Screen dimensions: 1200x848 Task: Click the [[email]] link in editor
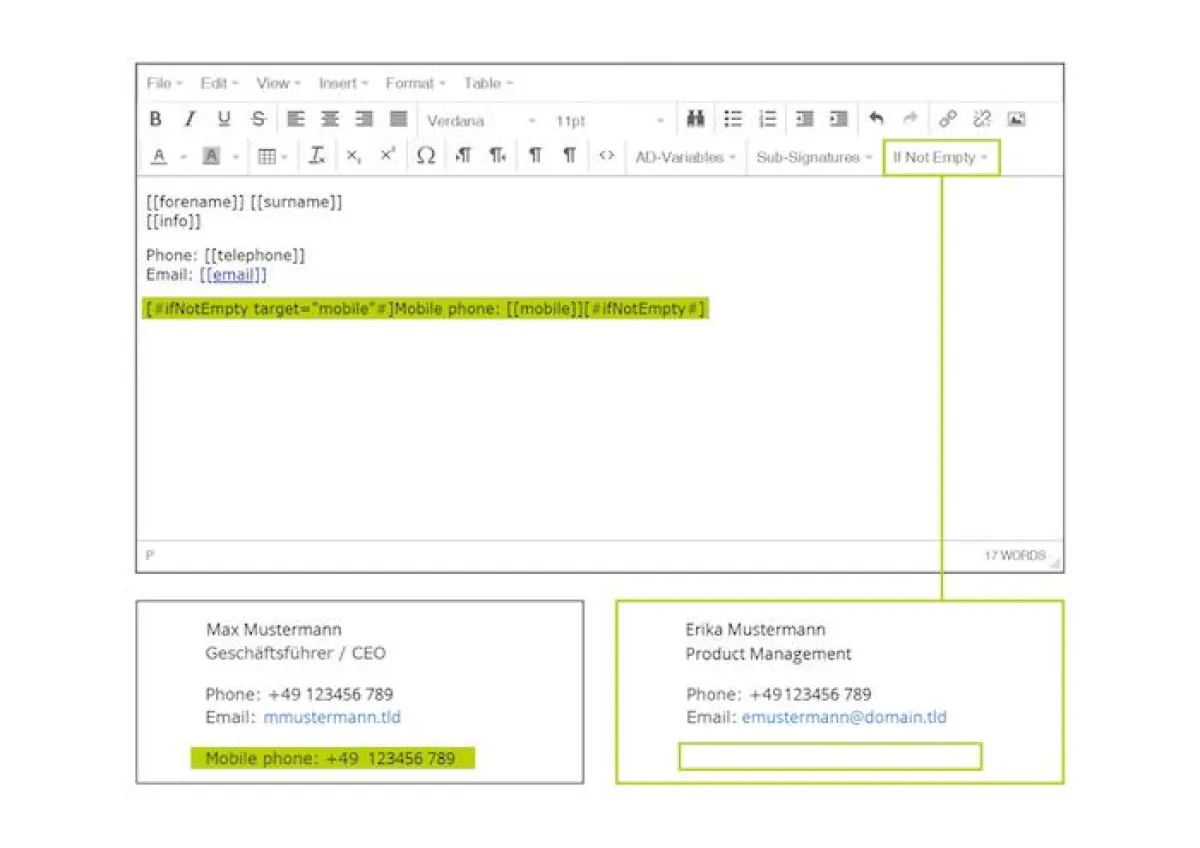(233, 275)
